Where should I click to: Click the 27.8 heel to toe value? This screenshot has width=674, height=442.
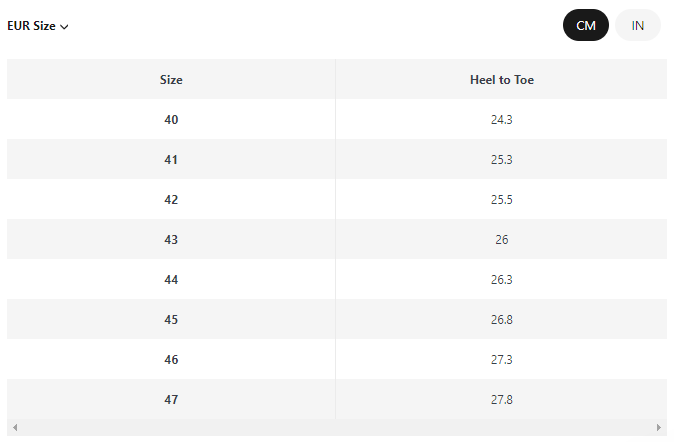(502, 399)
